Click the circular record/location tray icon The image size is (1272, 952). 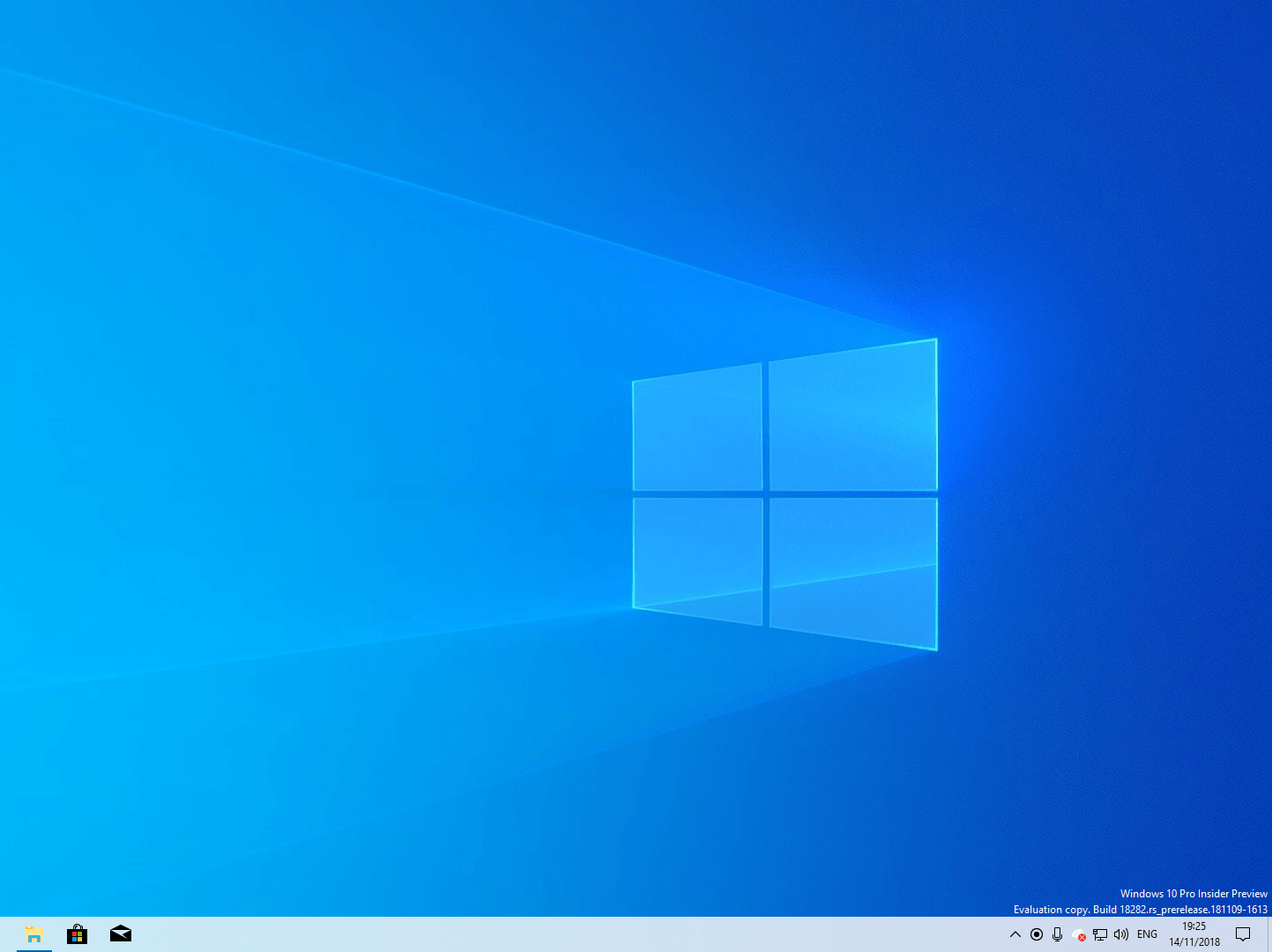pos(1037,934)
